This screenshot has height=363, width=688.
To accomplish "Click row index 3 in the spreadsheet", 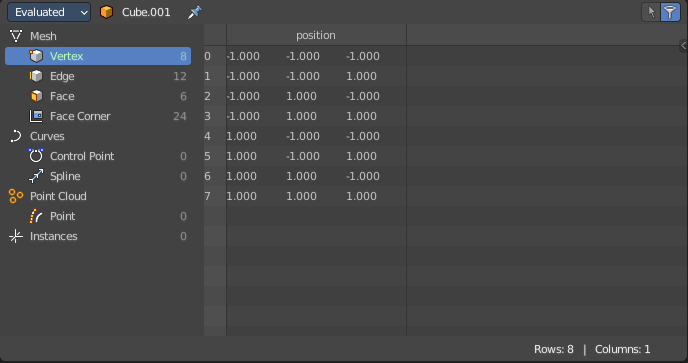I will [207, 116].
